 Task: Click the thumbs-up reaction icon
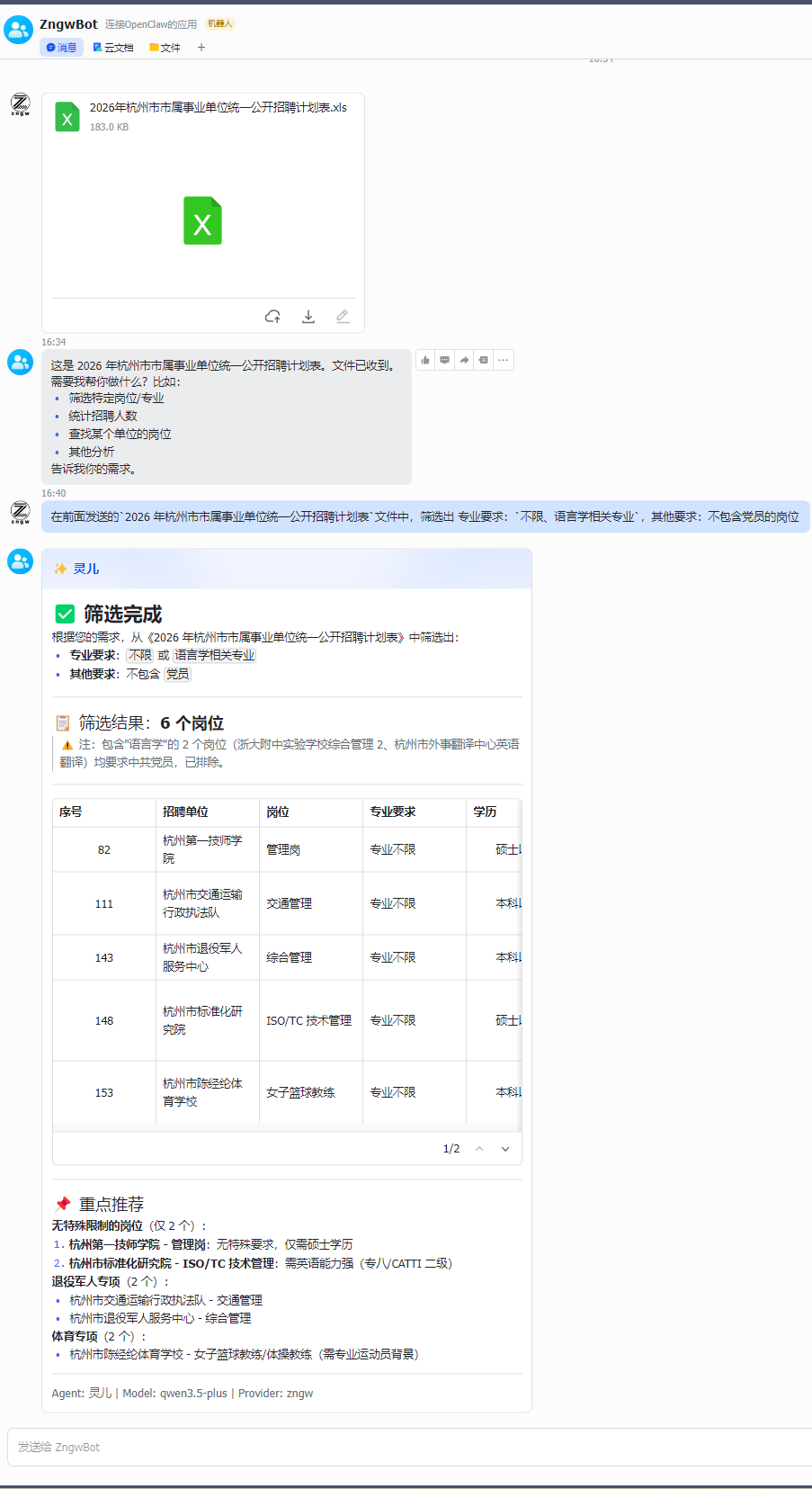(425, 360)
